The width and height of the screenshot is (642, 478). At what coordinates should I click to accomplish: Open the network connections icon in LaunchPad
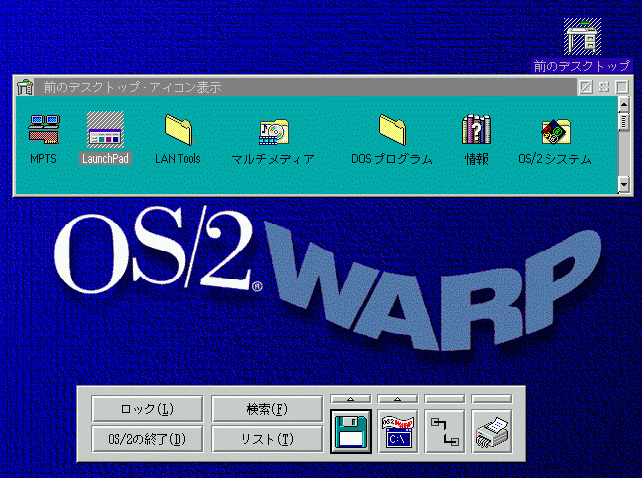point(445,431)
